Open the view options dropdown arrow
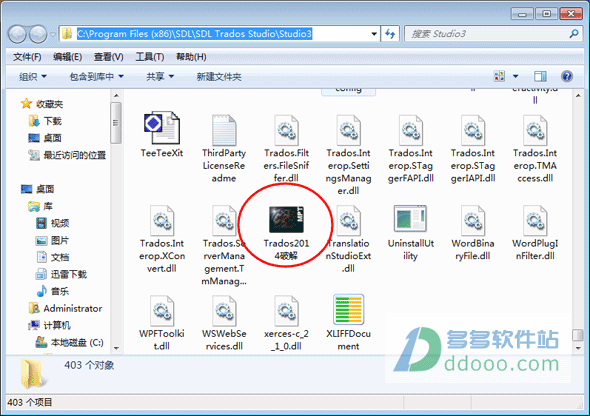 pos(515,76)
